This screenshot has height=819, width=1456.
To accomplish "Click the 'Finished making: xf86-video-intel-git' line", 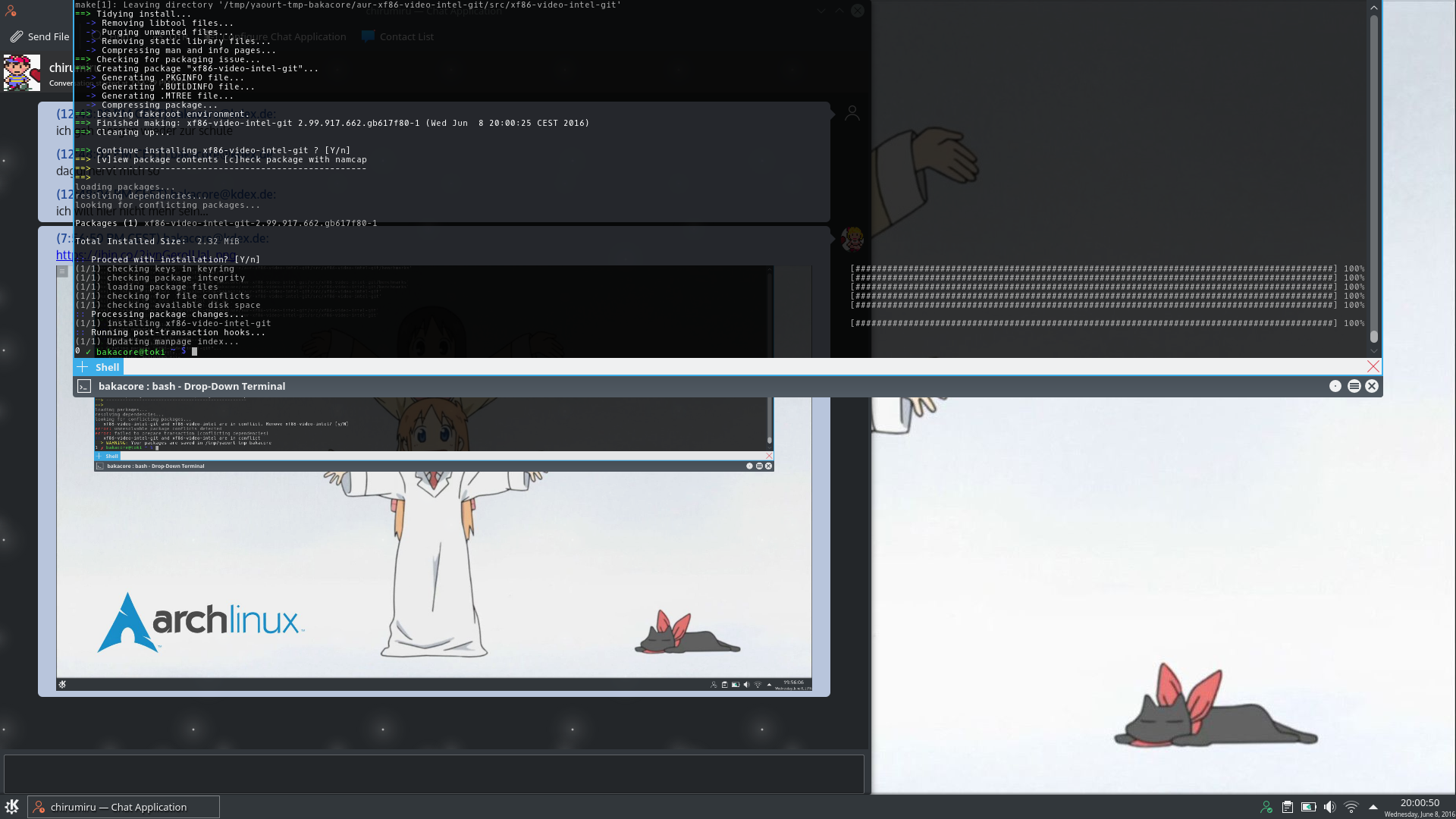I will (332, 123).
